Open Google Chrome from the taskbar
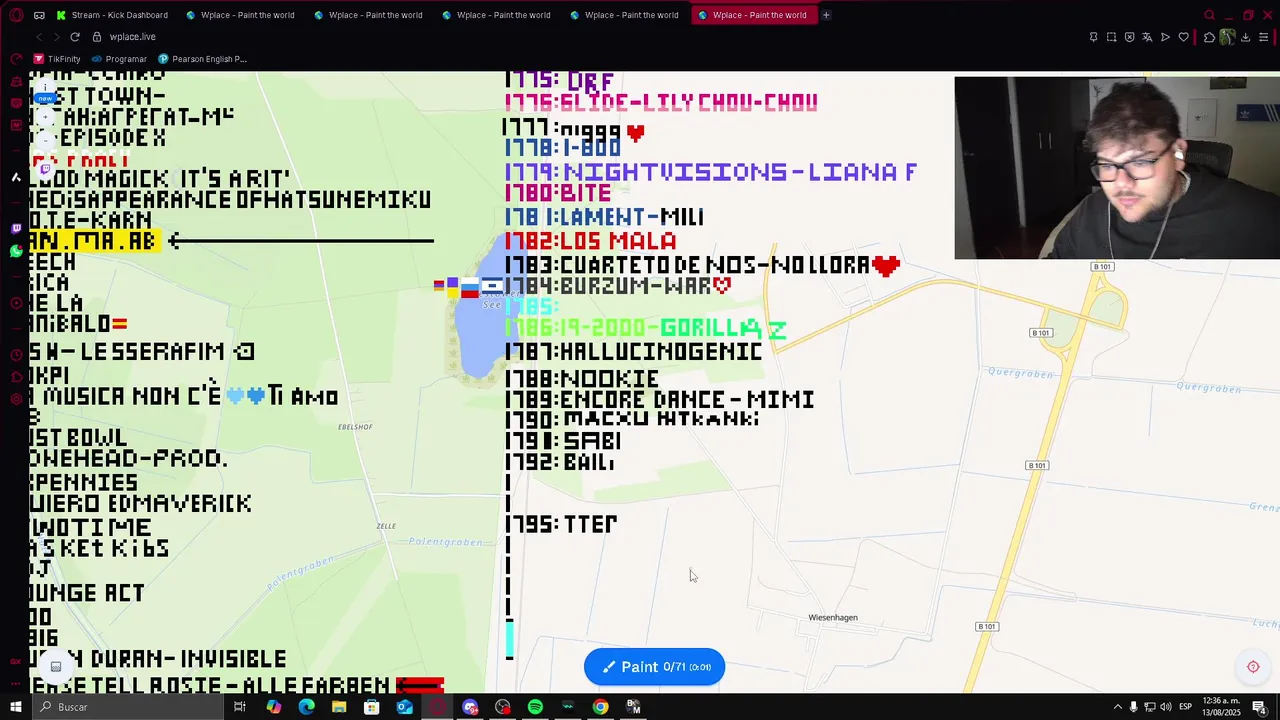Screen dimensions: 1280x720 [600, 707]
